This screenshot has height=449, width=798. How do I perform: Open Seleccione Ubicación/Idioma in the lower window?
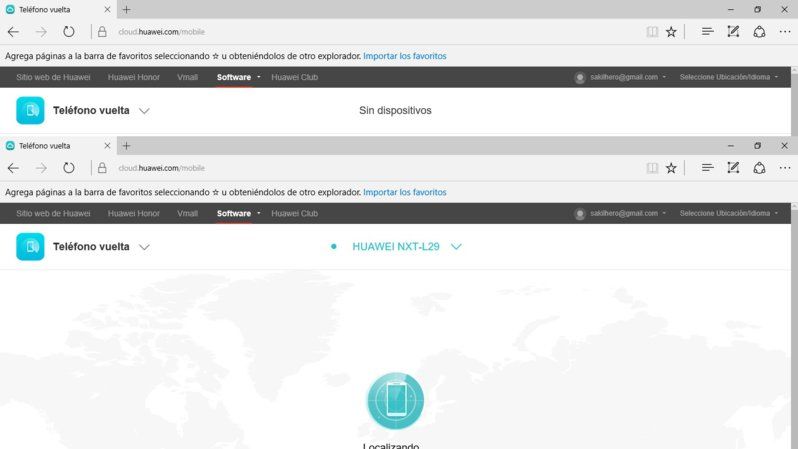coord(729,213)
